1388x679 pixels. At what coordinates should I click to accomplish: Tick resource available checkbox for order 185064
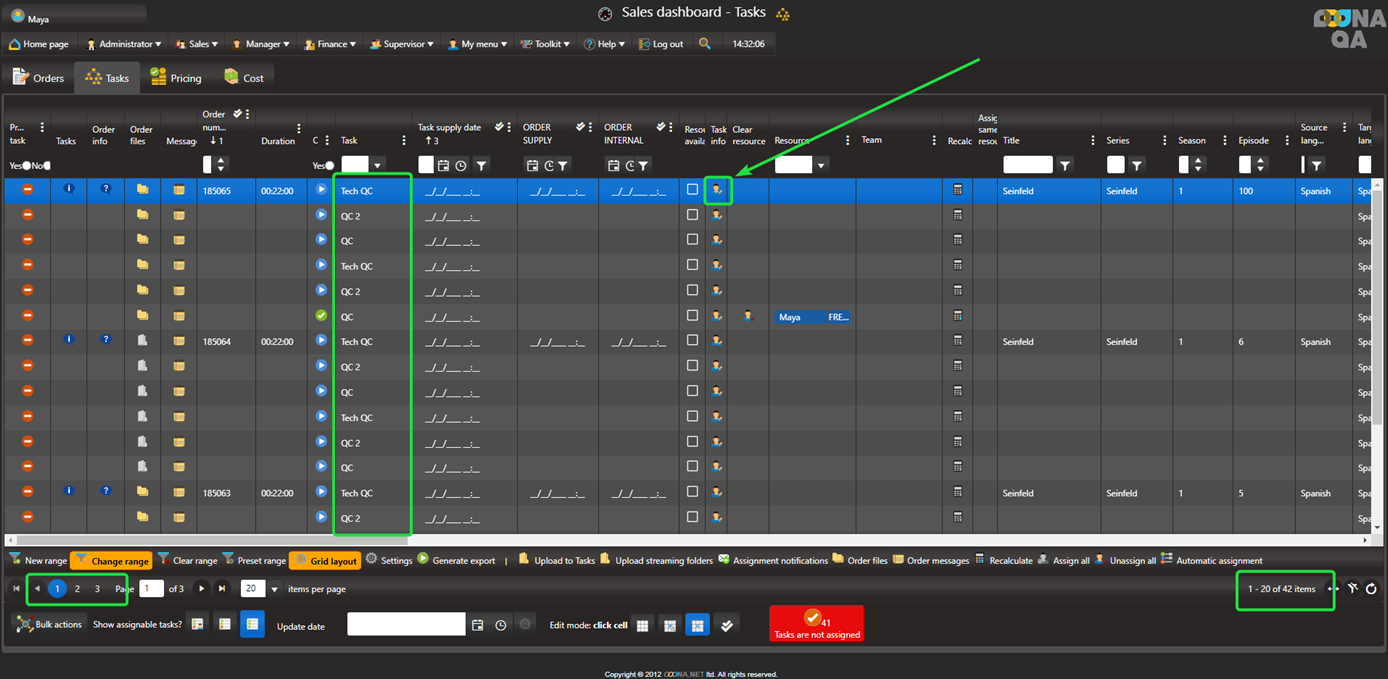[692, 340]
